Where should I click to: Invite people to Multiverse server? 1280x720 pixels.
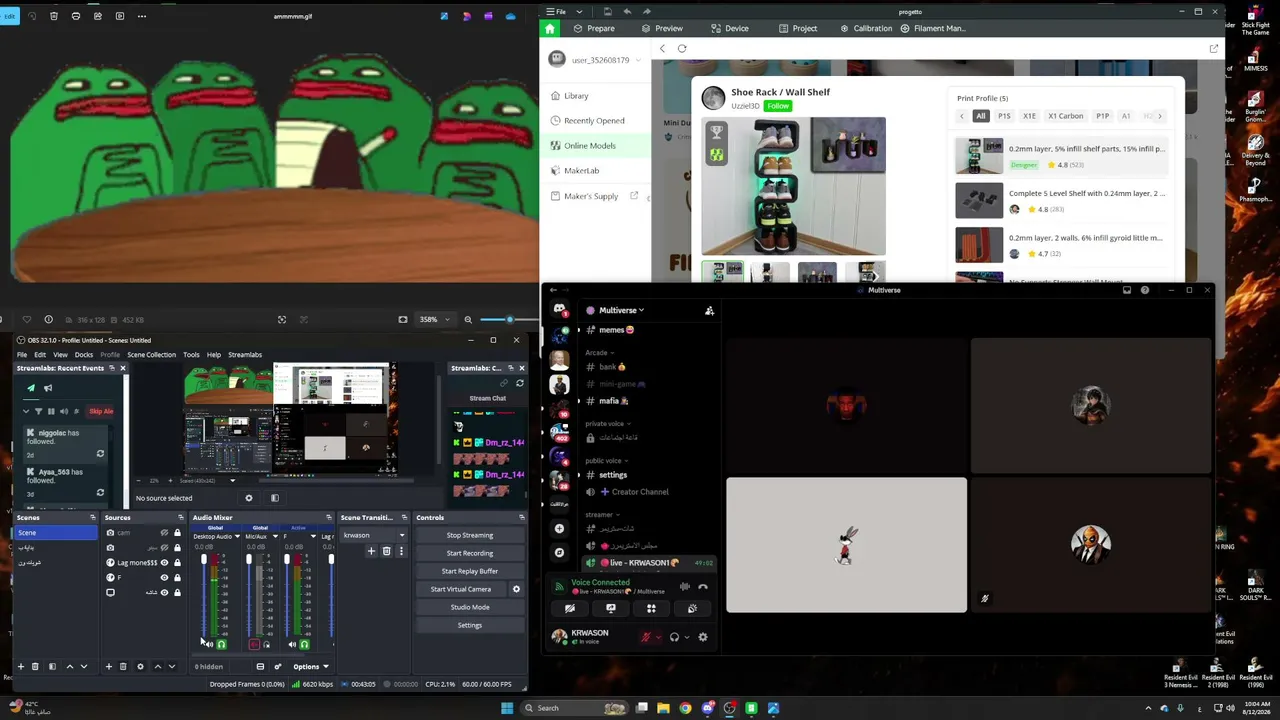(x=709, y=311)
